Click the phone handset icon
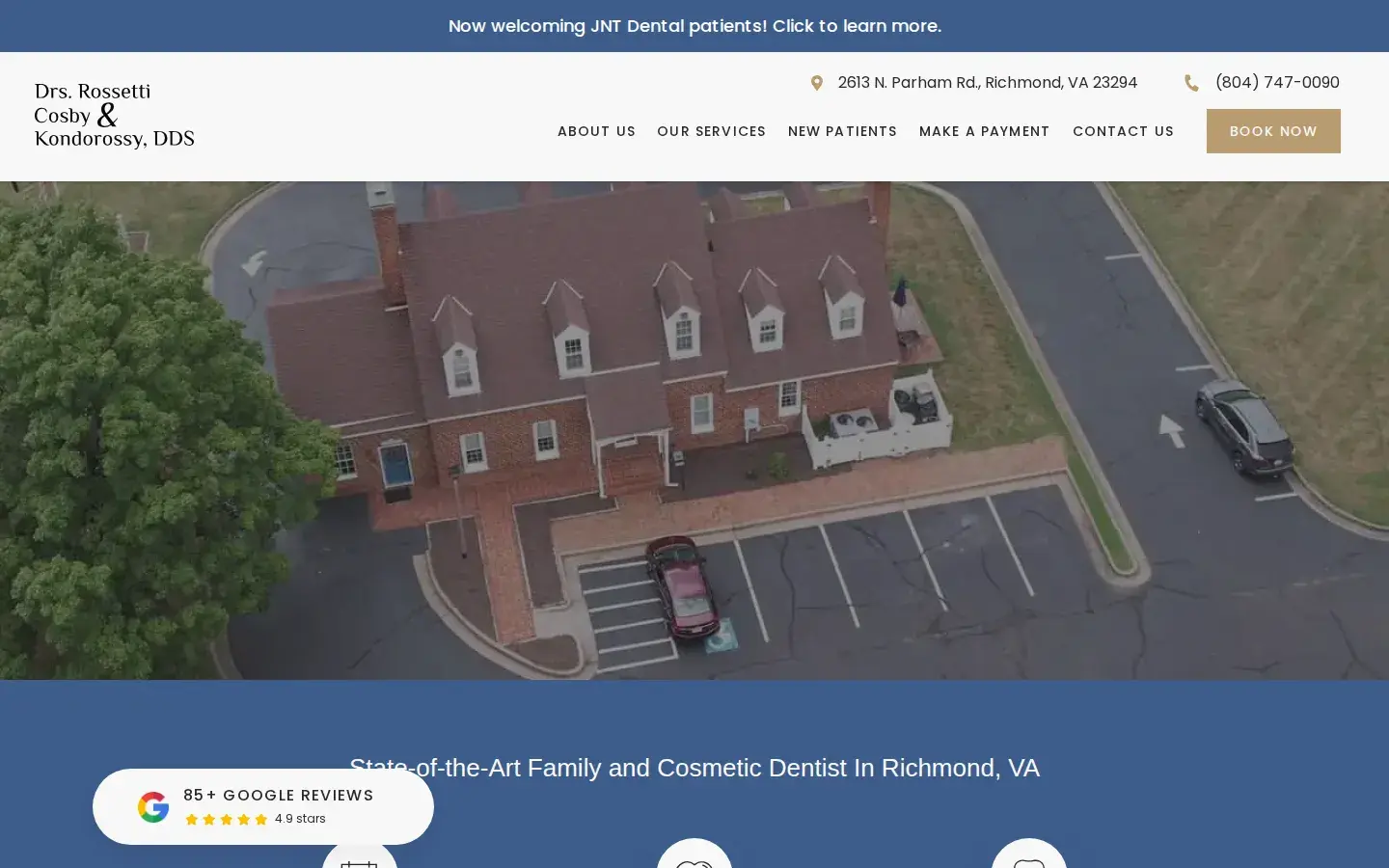 [x=1191, y=83]
